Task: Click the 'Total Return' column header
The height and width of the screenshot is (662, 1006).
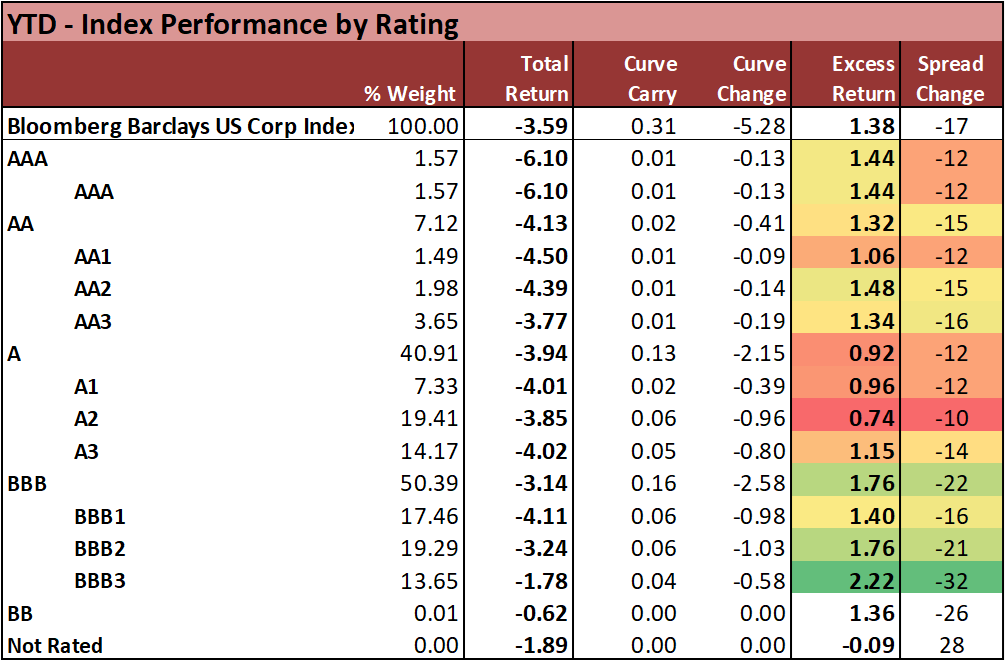Action: pos(537,79)
